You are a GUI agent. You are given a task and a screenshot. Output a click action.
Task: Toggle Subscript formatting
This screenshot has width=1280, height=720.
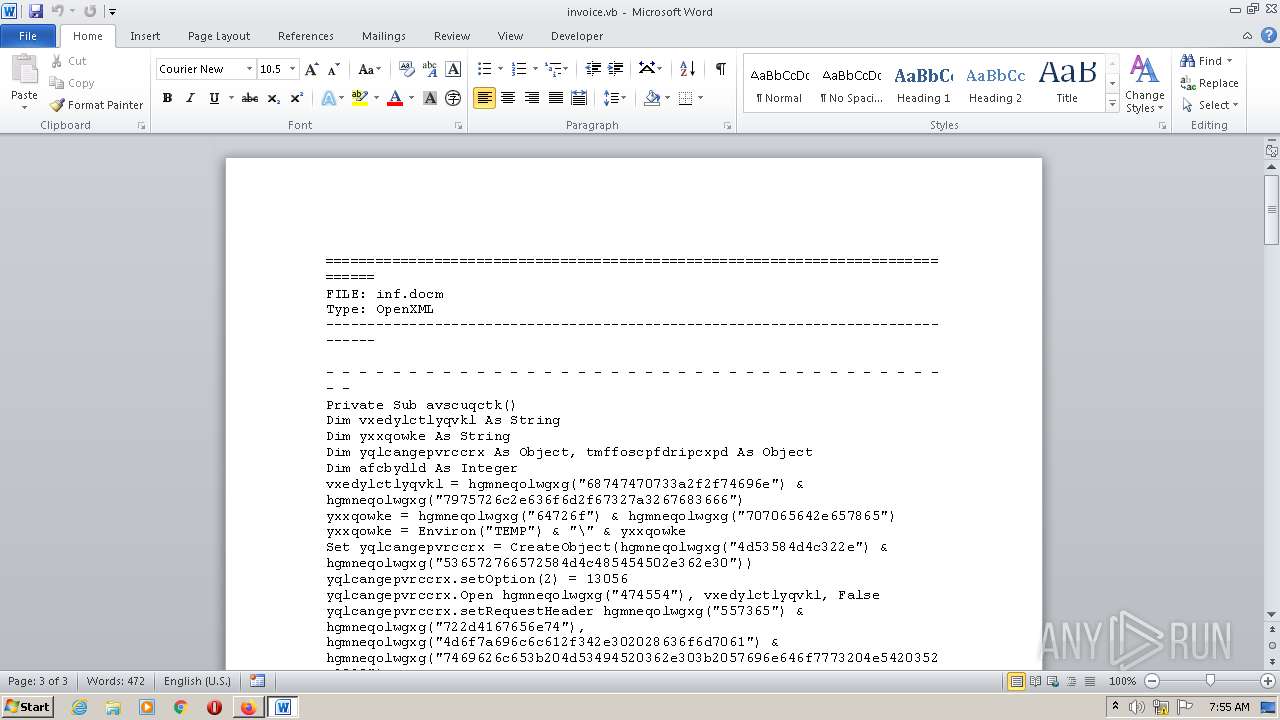pos(274,98)
